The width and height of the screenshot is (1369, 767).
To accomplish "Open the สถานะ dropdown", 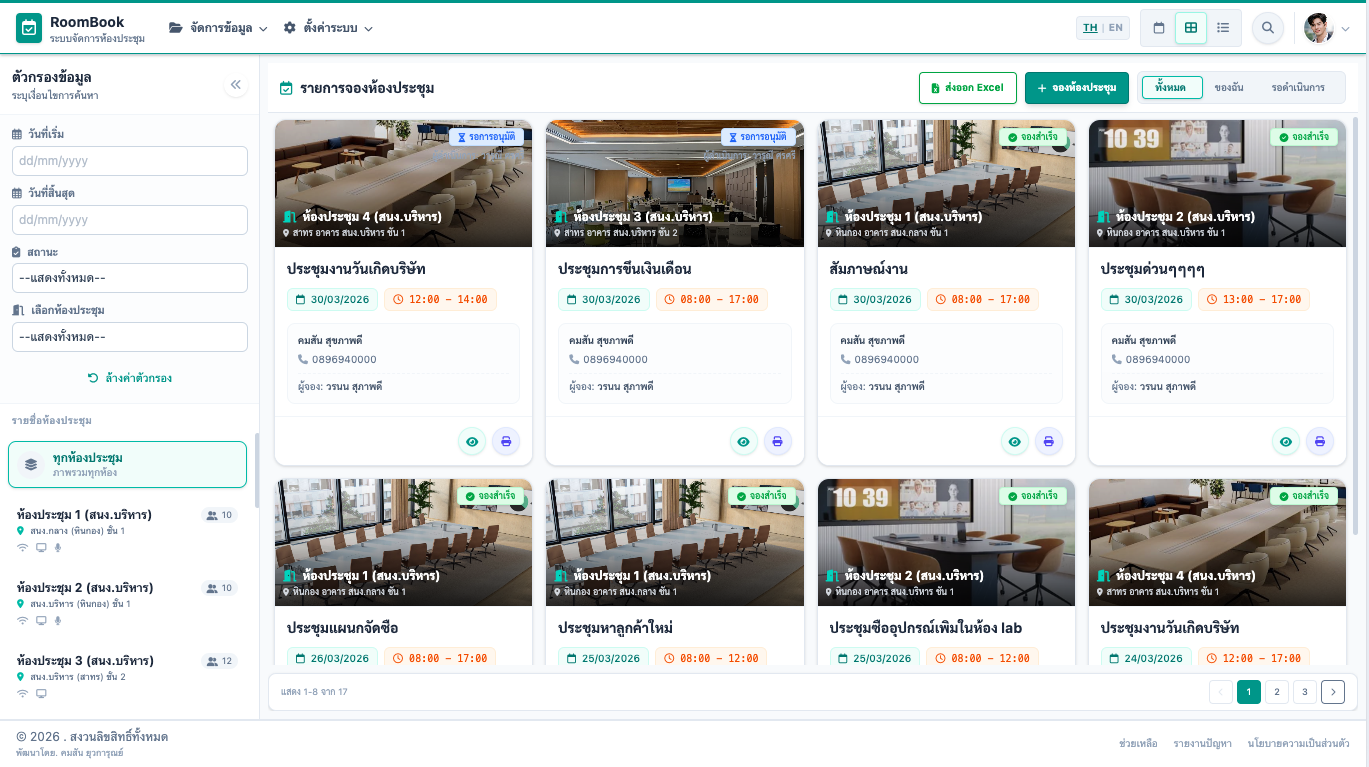I will (x=130, y=278).
